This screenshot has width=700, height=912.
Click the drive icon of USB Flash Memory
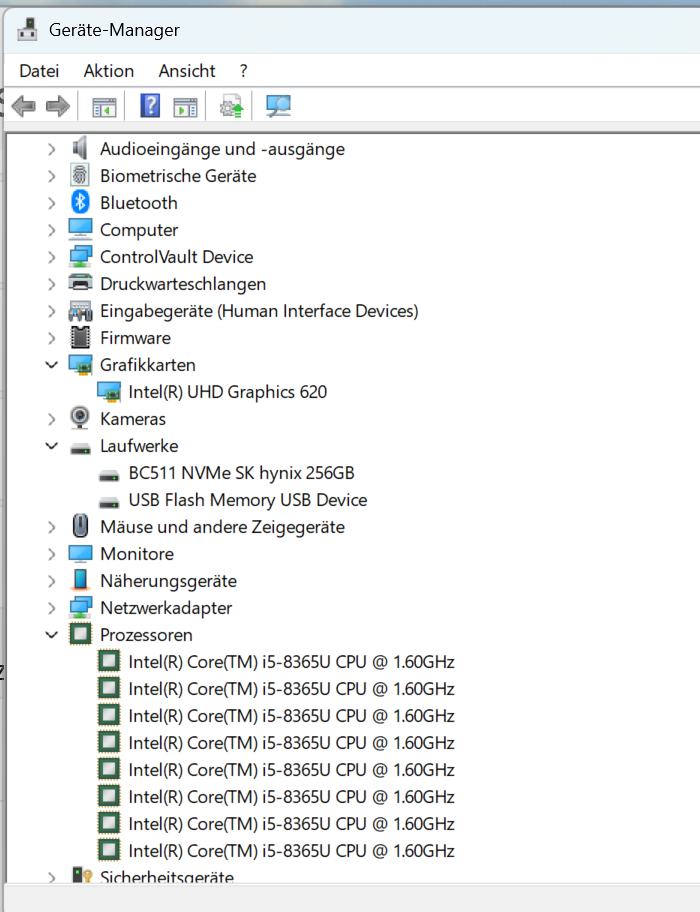(x=109, y=503)
